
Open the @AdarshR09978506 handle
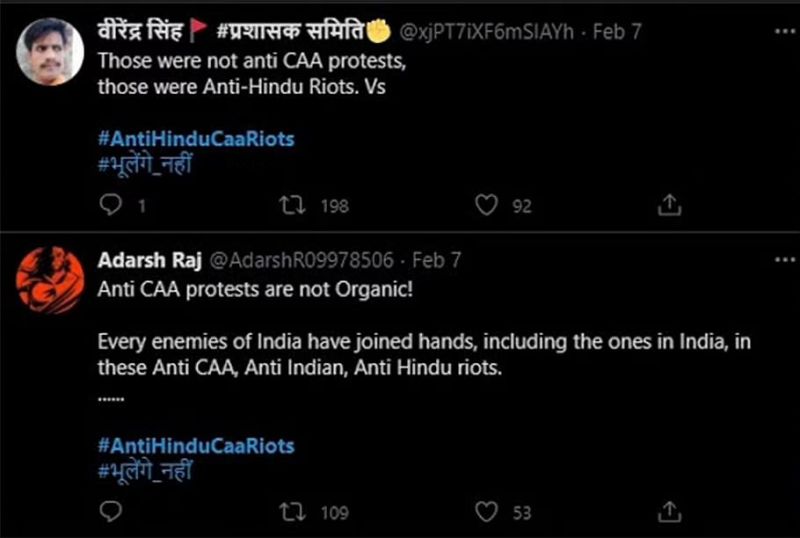pos(298,260)
